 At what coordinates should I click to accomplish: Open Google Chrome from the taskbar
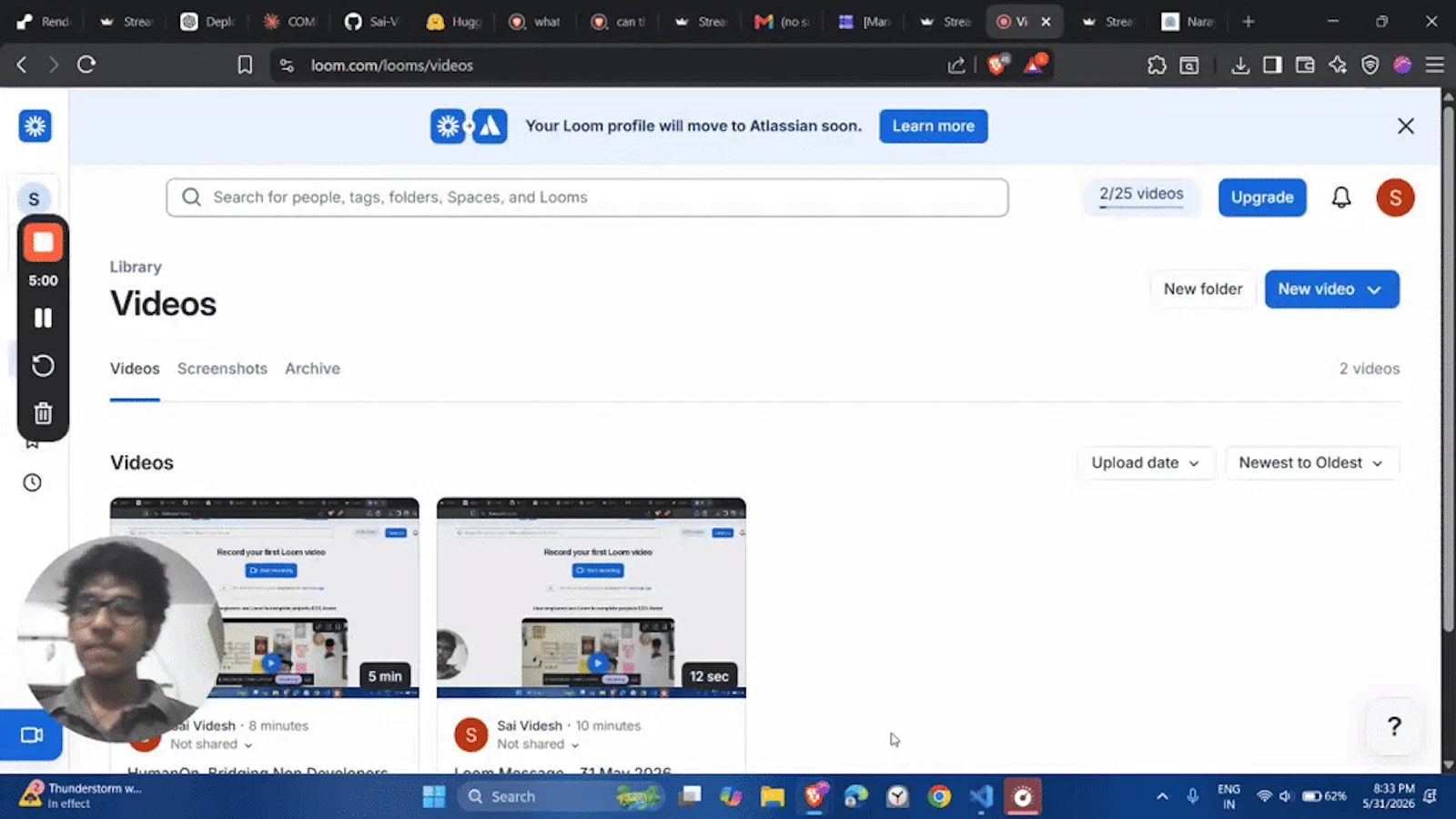pyautogui.click(x=939, y=797)
